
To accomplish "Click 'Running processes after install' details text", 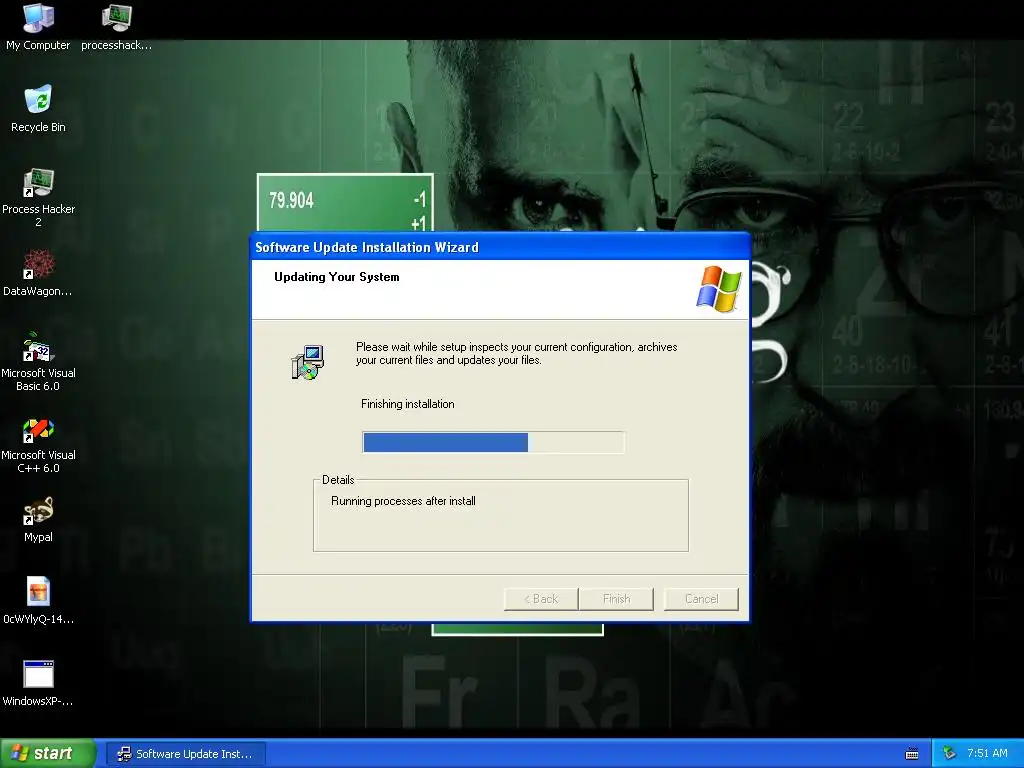I will click(x=403, y=501).
